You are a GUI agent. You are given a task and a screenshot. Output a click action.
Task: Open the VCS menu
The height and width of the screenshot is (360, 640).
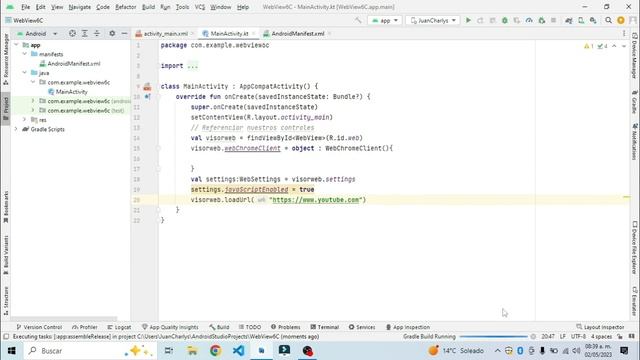200,7
